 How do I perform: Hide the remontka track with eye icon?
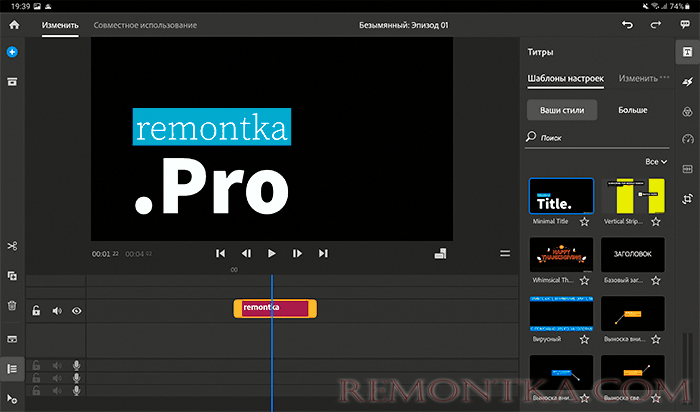coord(77,311)
